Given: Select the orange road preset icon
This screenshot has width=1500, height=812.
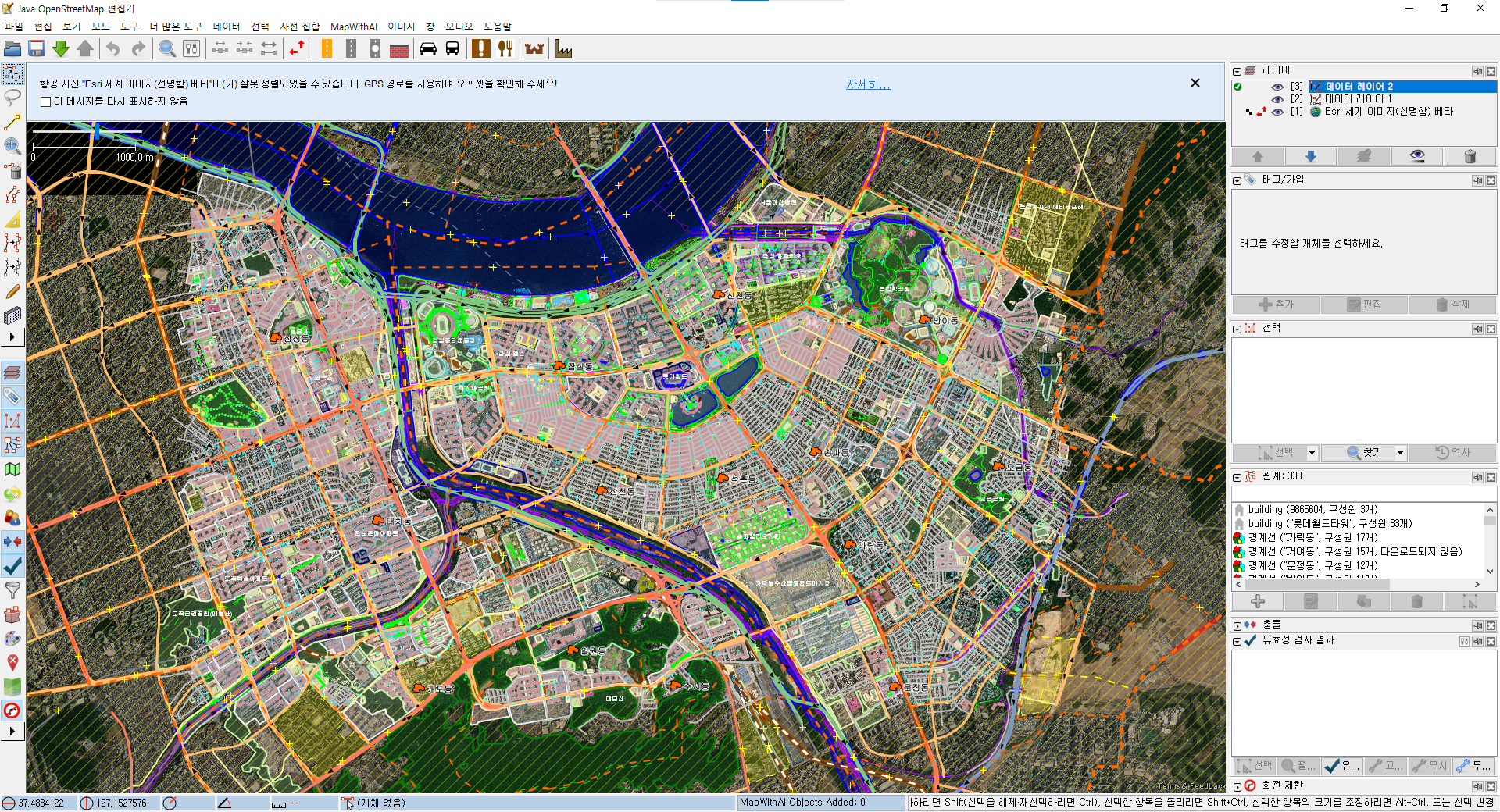Looking at the screenshot, I should click(327, 49).
